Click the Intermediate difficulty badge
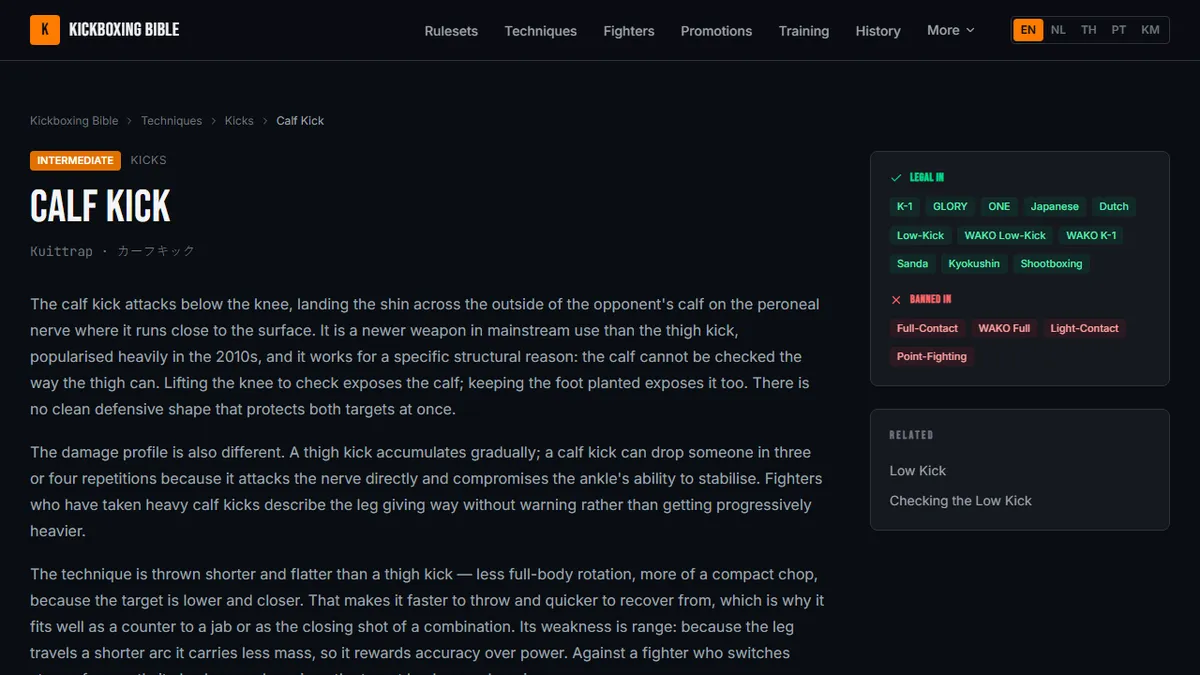The width and height of the screenshot is (1200, 675). point(75,160)
